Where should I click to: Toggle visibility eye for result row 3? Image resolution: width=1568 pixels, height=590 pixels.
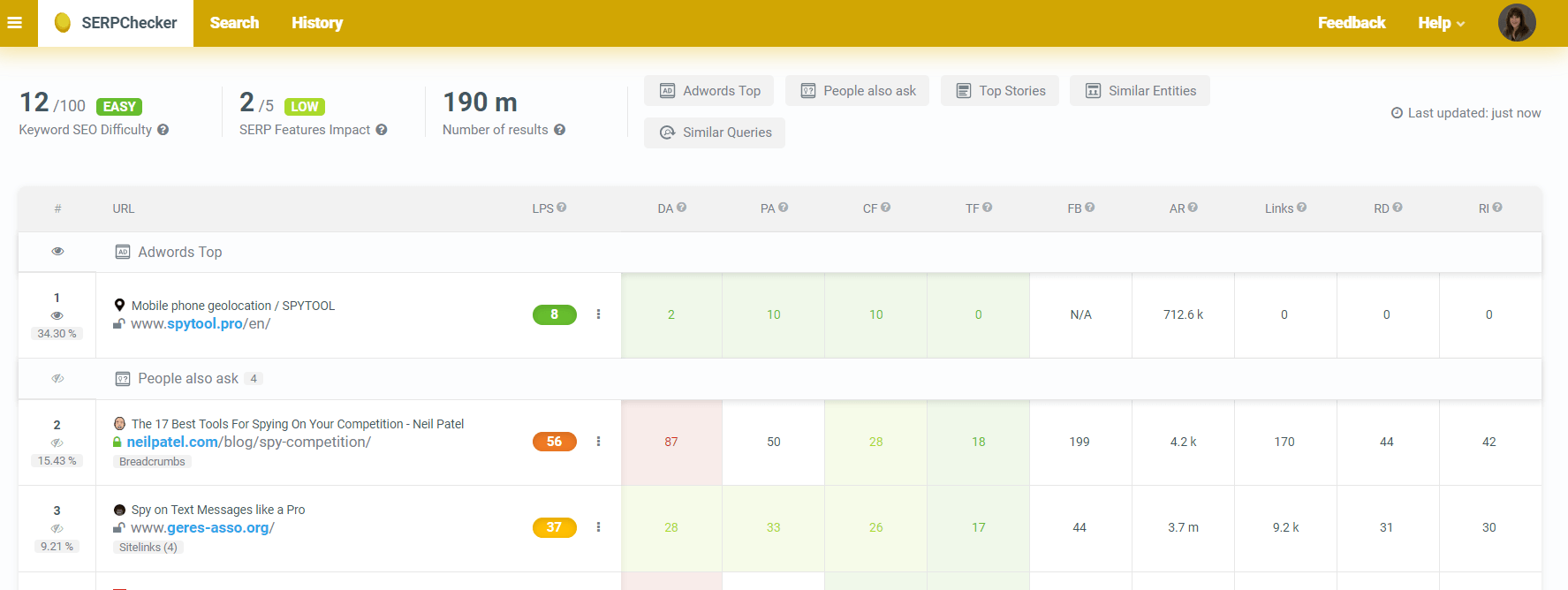click(x=57, y=528)
